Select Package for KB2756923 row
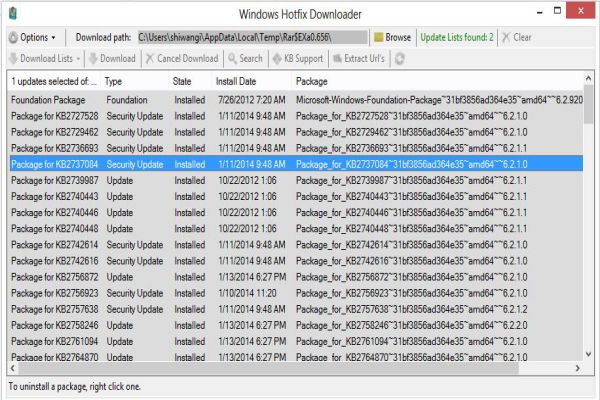The width and height of the screenshot is (600, 400). click(x=295, y=293)
